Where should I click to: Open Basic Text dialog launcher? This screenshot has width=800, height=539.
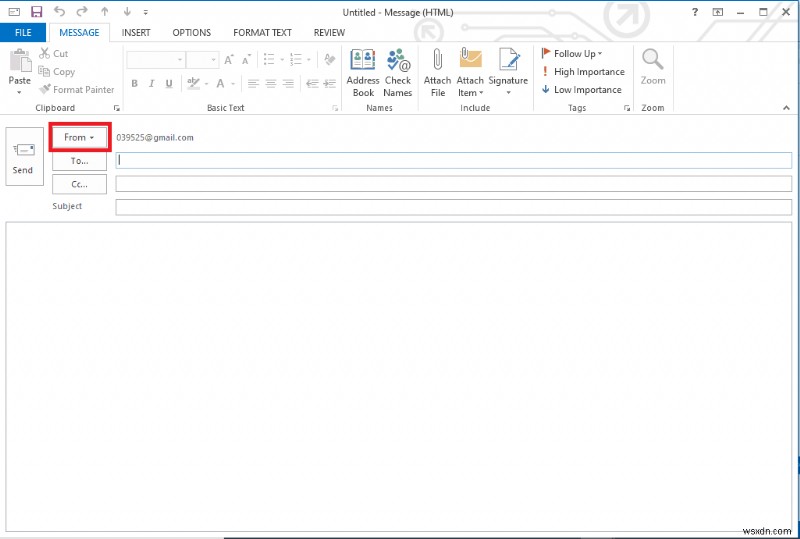click(x=335, y=108)
